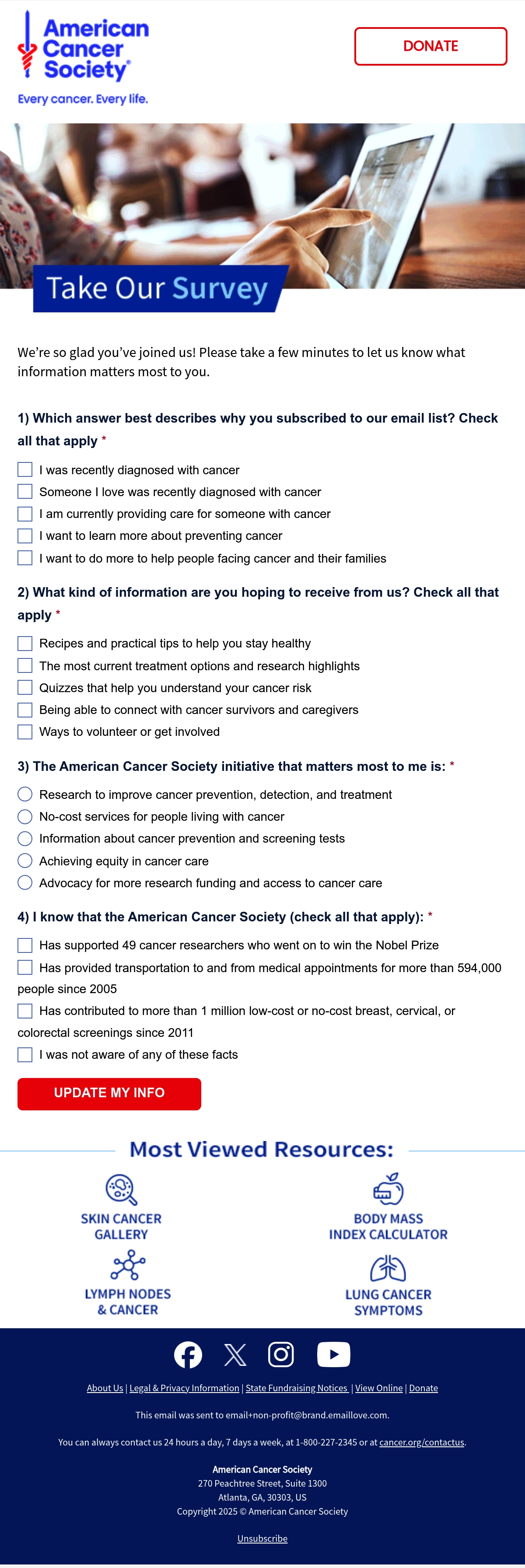Viewport: 525px width, 1568px height.
Task: Visit the Instagram icon
Action: [281, 1354]
